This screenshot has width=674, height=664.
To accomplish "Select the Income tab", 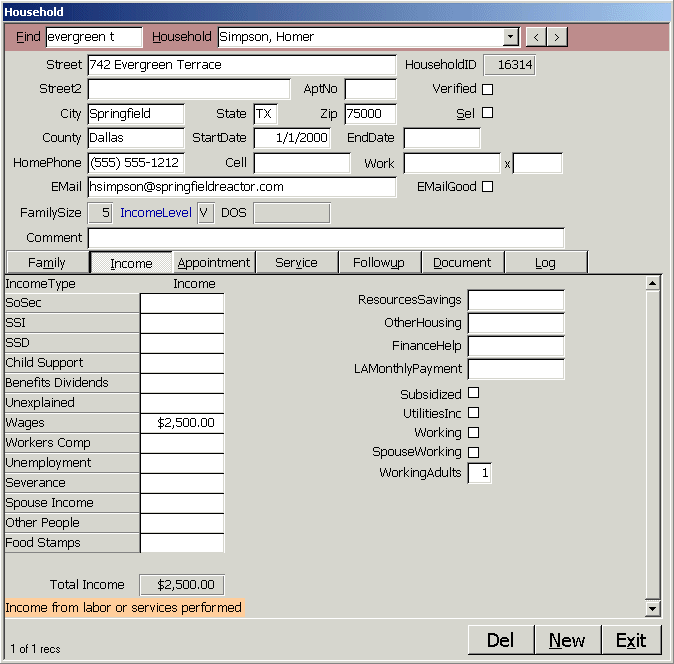I will coord(131,263).
